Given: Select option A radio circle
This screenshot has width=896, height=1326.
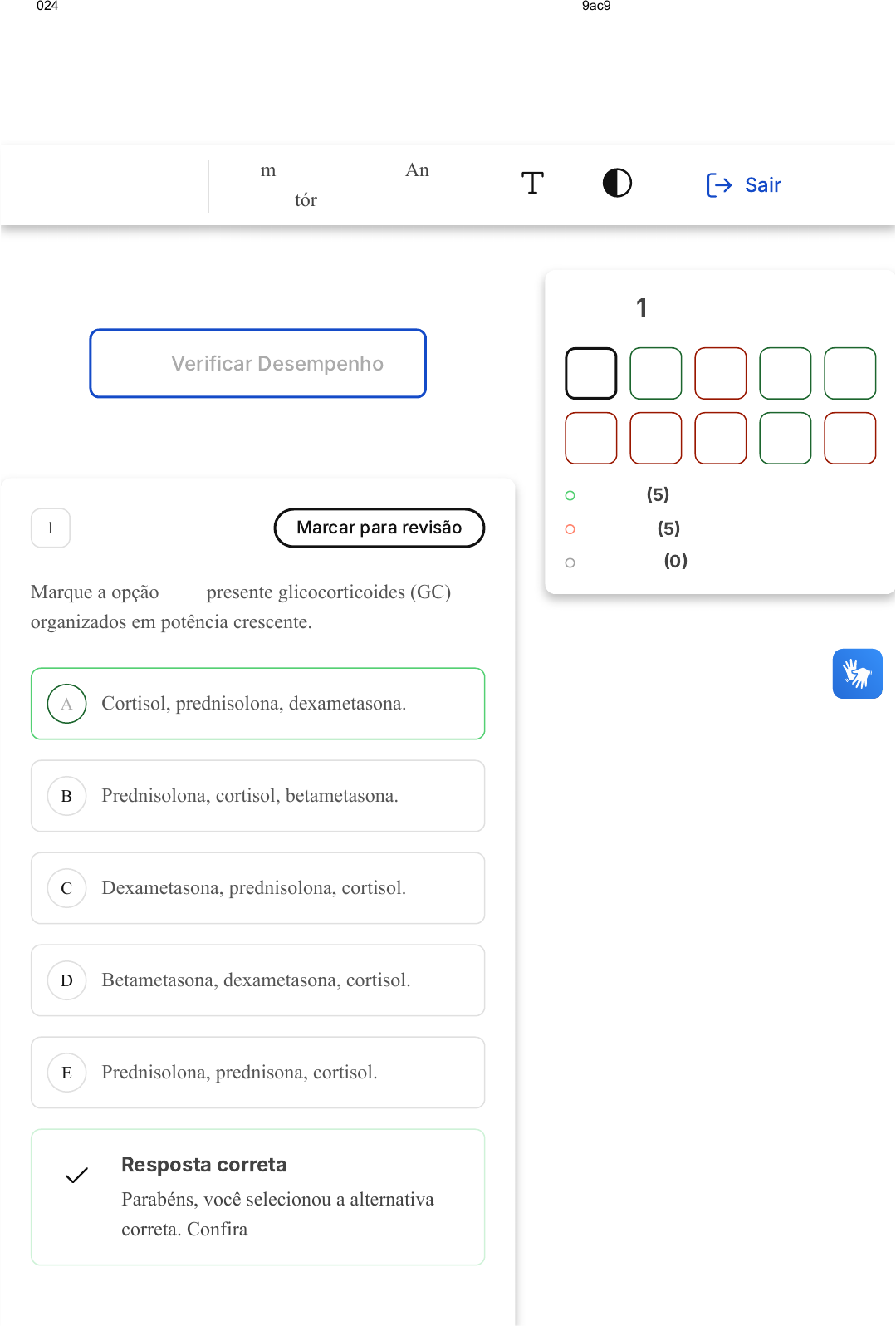Looking at the screenshot, I should point(66,704).
